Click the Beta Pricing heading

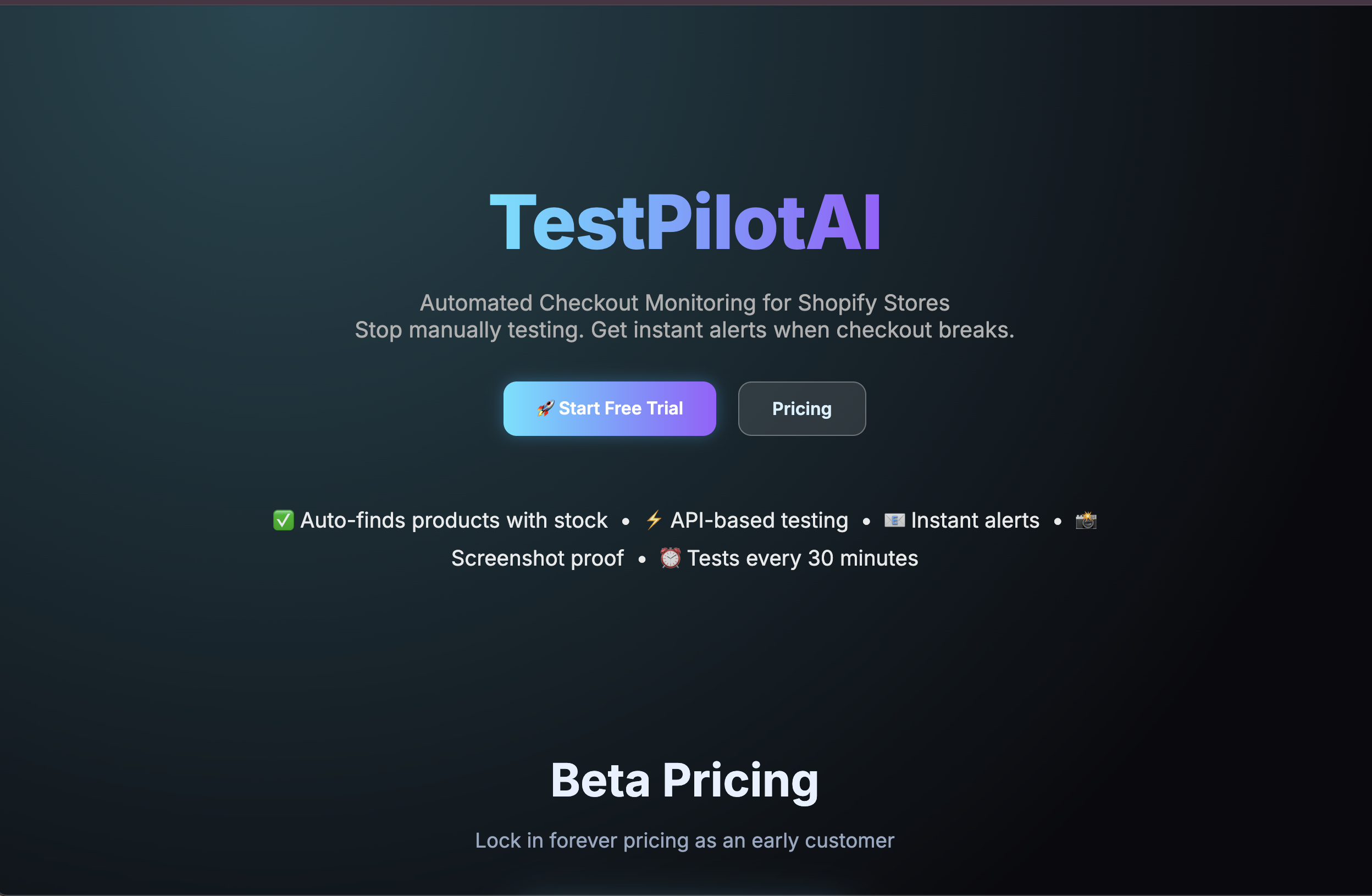click(x=685, y=781)
